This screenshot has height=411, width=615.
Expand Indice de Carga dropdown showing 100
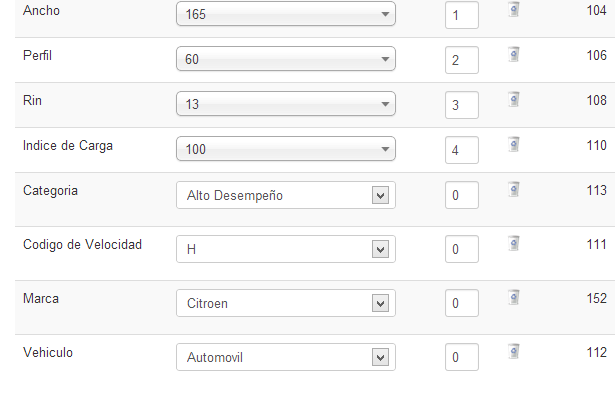[x=286, y=149]
